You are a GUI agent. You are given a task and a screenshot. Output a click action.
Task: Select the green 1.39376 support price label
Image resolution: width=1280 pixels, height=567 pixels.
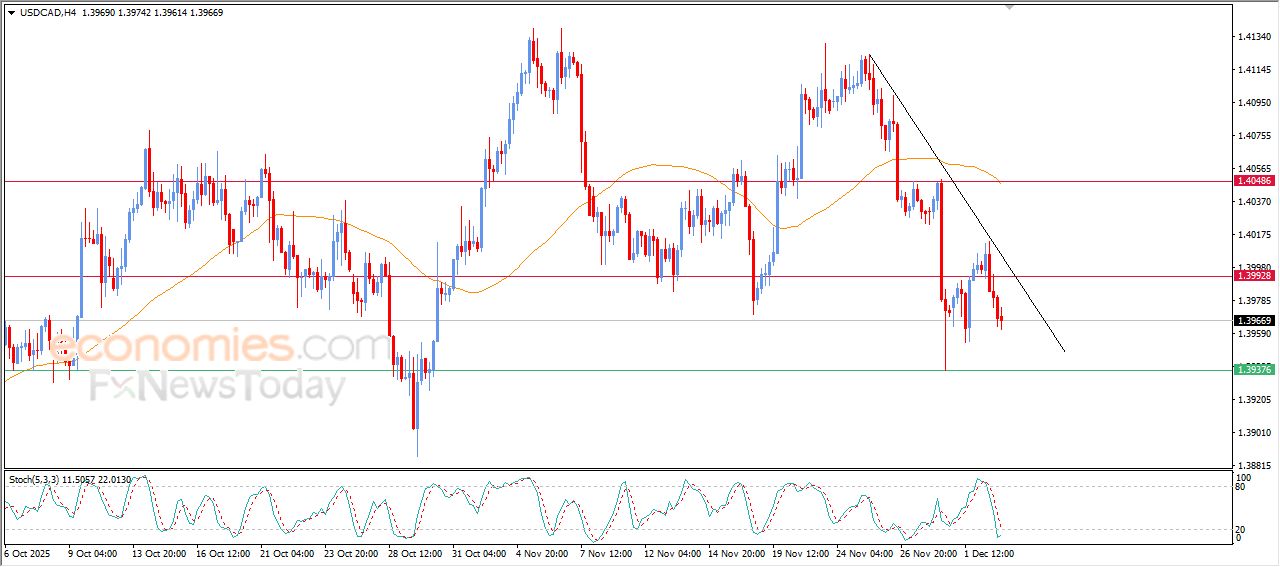[1254, 370]
